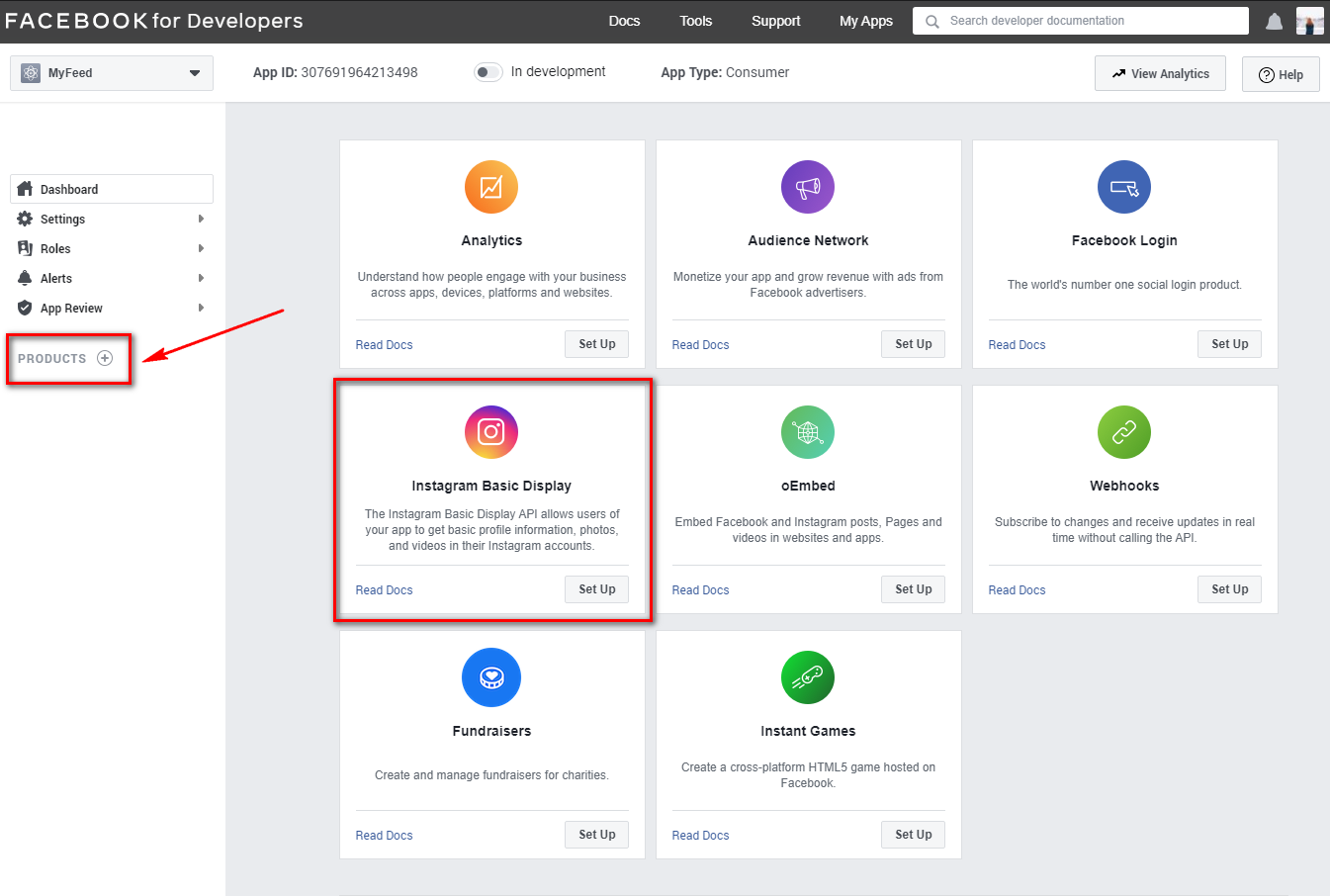Click the orange Analytics chart icon
This screenshot has width=1330, height=896.
(491, 187)
